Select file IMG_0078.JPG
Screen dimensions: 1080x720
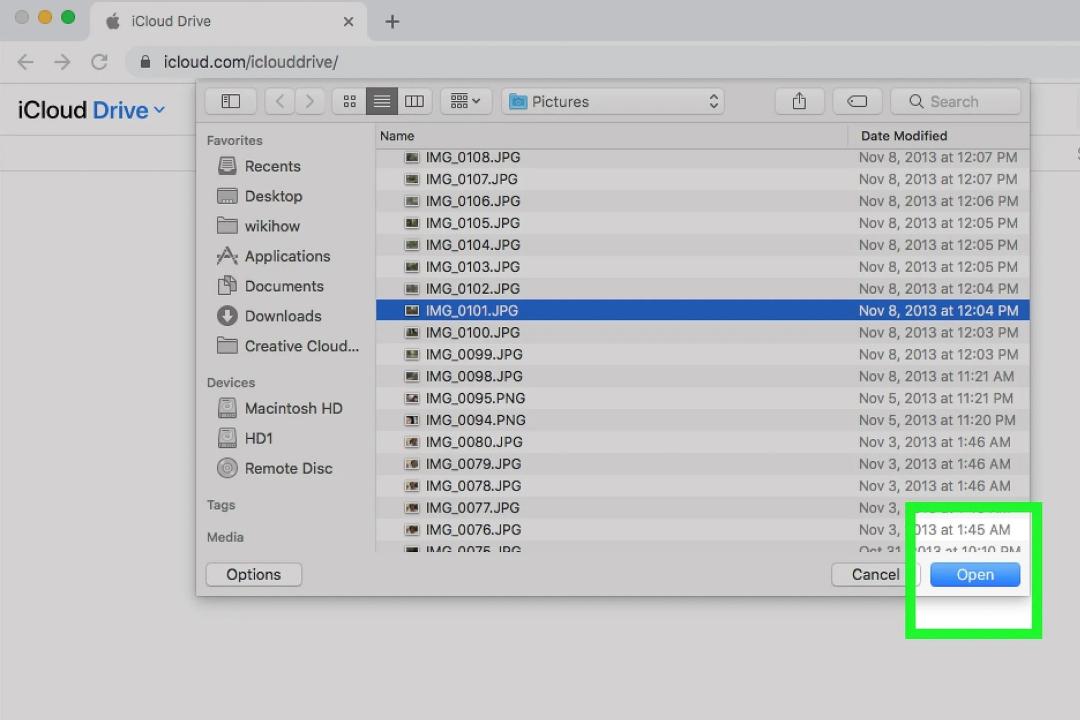coord(703,486)
